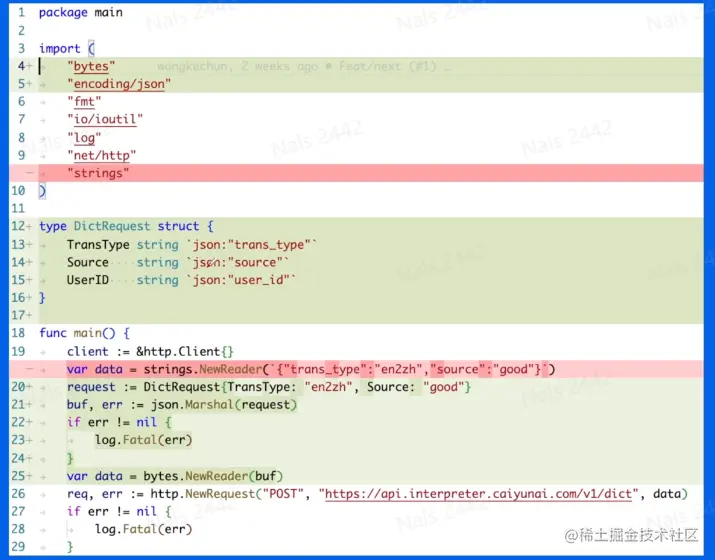
Task: Click the "struct" keyword on line 12
Action: click(178, 227)
